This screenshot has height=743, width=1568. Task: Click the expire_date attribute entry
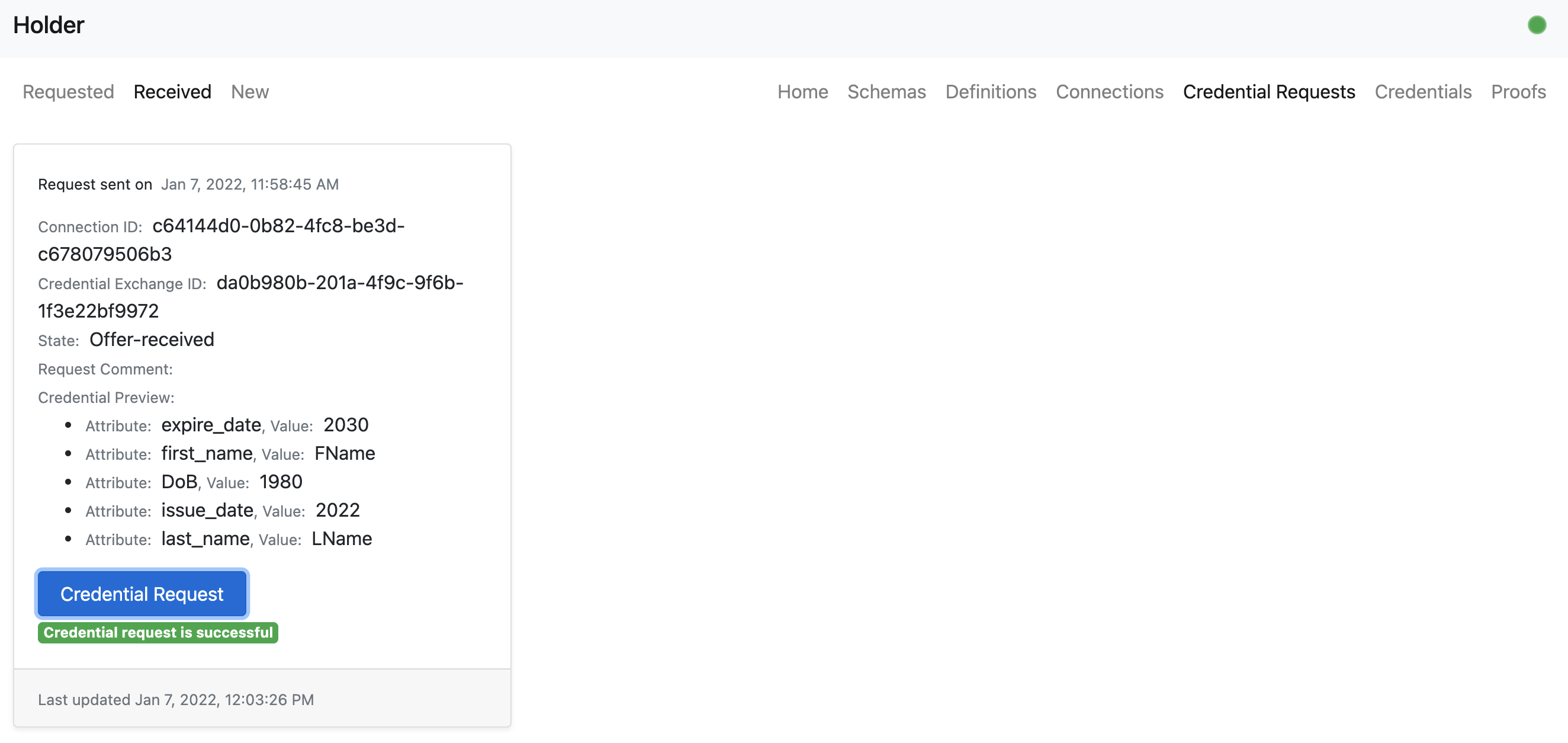point(211,424)
